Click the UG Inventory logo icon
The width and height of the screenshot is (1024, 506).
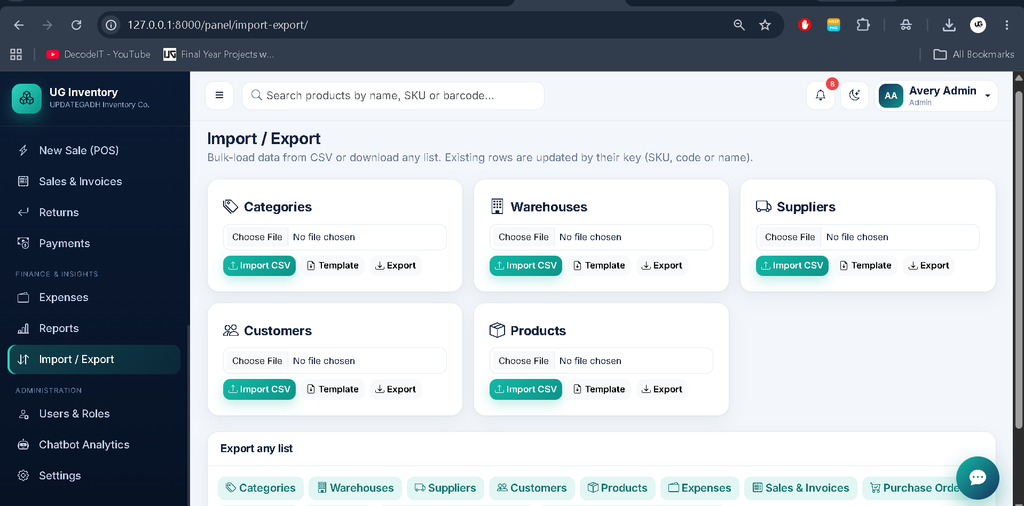click(x=27, y=98)
